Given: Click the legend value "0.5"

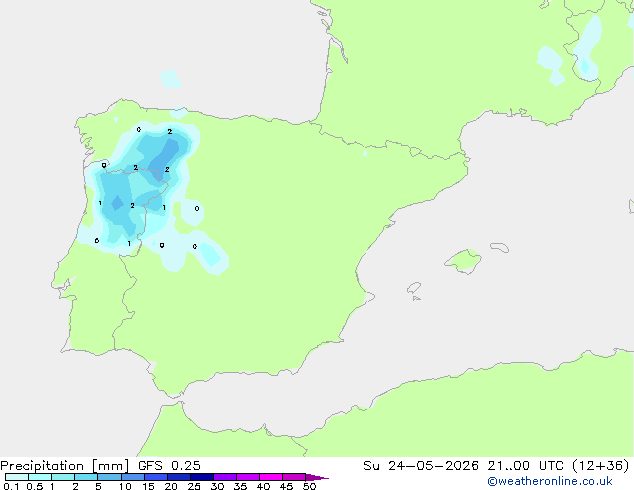Looking at the screenshot, I should coord(35,486).
